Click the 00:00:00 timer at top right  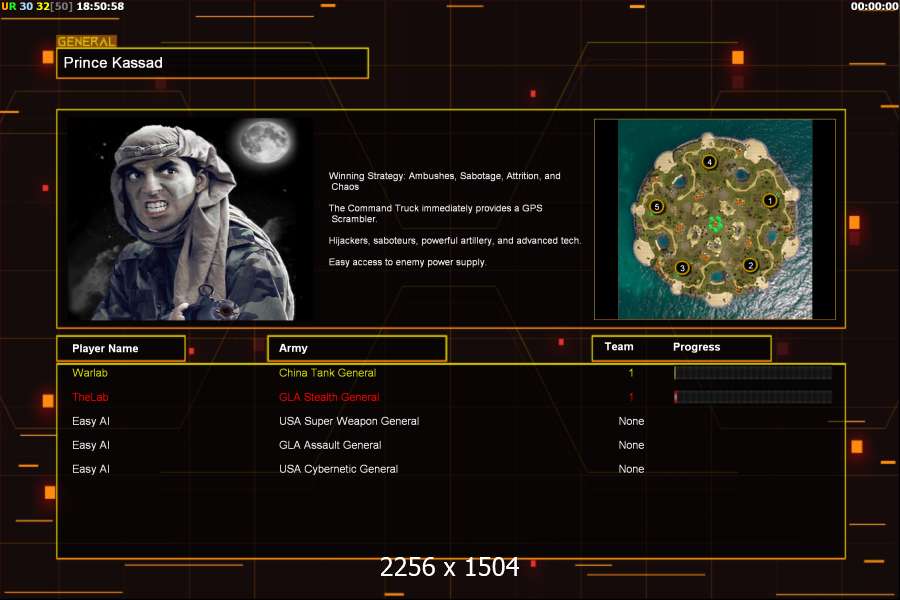pos(874,6)
